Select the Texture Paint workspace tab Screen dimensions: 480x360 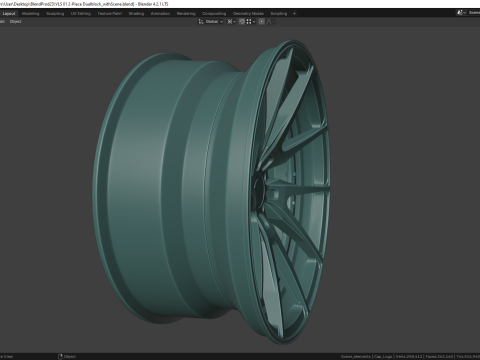coord(109,14)
